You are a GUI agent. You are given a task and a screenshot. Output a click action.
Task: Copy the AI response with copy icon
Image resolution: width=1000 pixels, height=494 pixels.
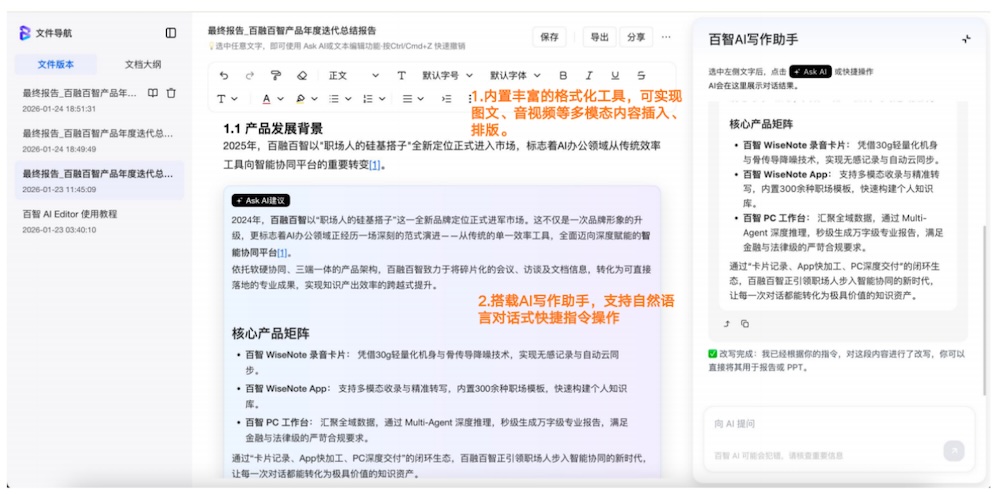pos(745,323)
